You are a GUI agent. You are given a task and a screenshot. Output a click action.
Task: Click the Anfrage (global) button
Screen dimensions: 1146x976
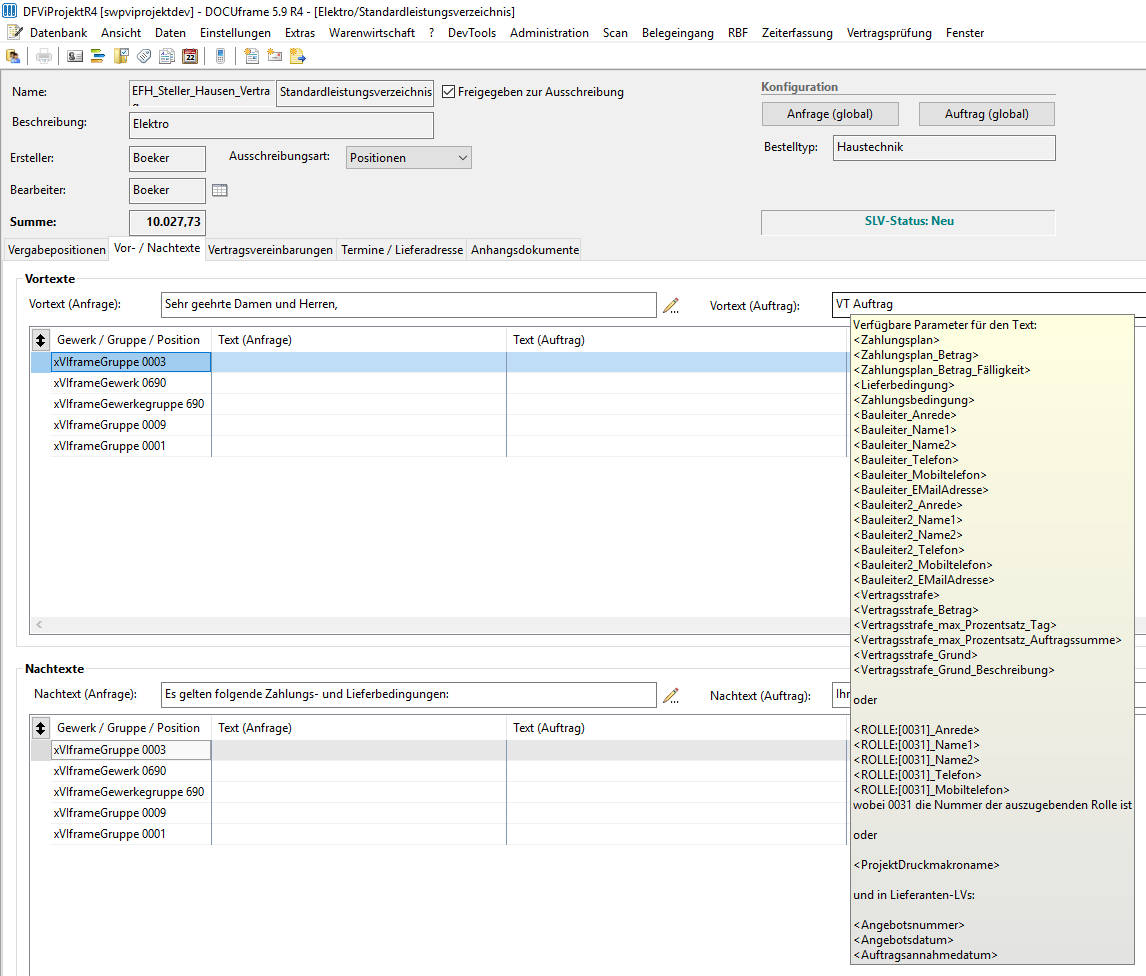tap(830, 114)
